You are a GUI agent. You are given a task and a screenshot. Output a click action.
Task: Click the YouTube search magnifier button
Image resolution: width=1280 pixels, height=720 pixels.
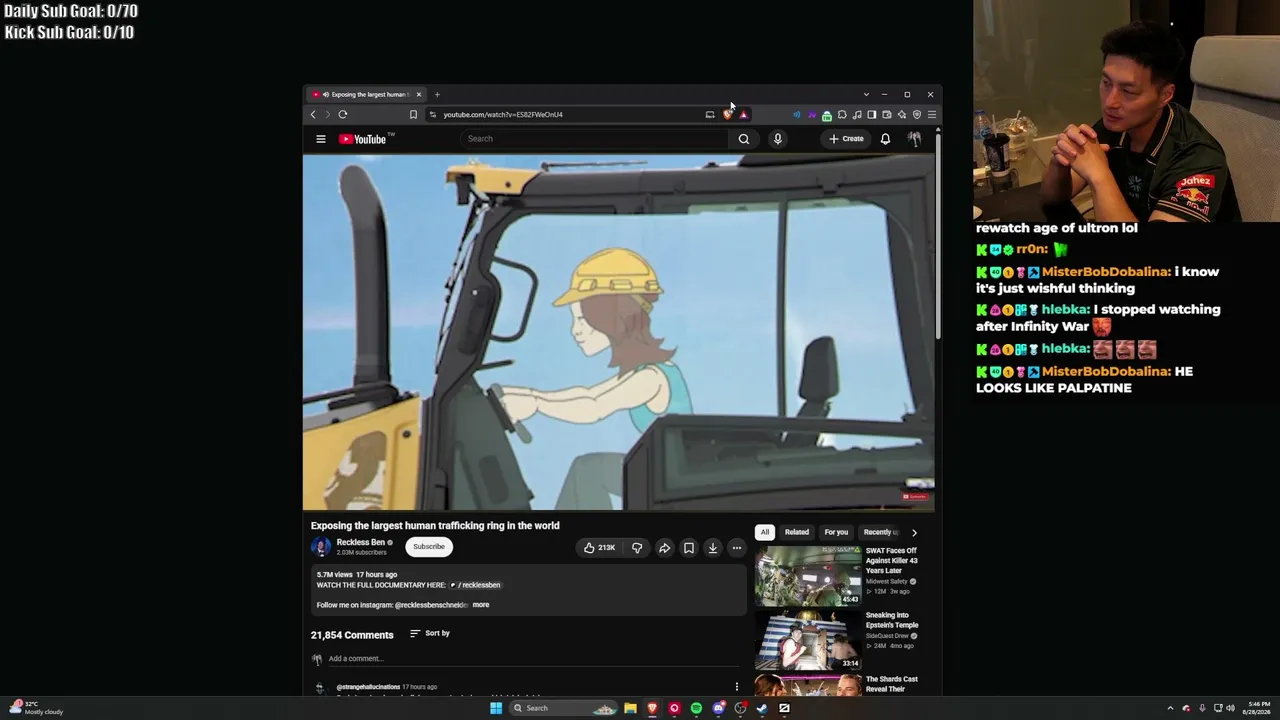(x=744, y=139)
